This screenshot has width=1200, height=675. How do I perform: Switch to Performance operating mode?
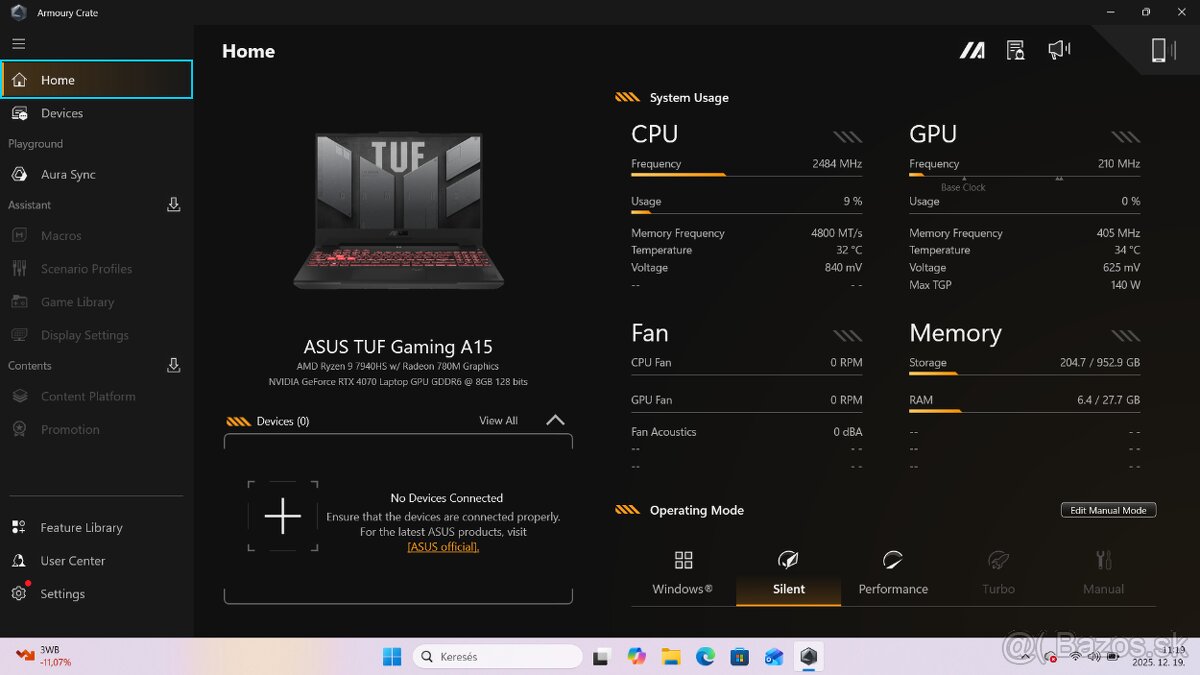(893, 573)
